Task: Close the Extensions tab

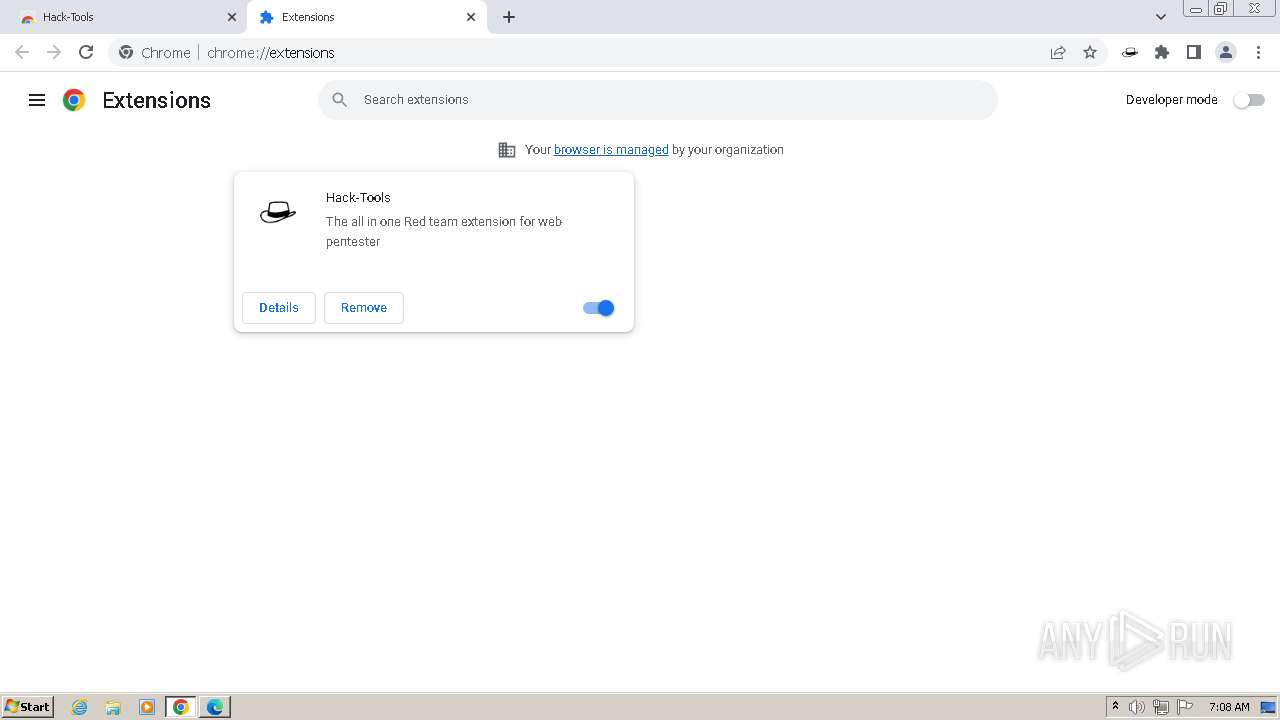Action: (471, 17)
